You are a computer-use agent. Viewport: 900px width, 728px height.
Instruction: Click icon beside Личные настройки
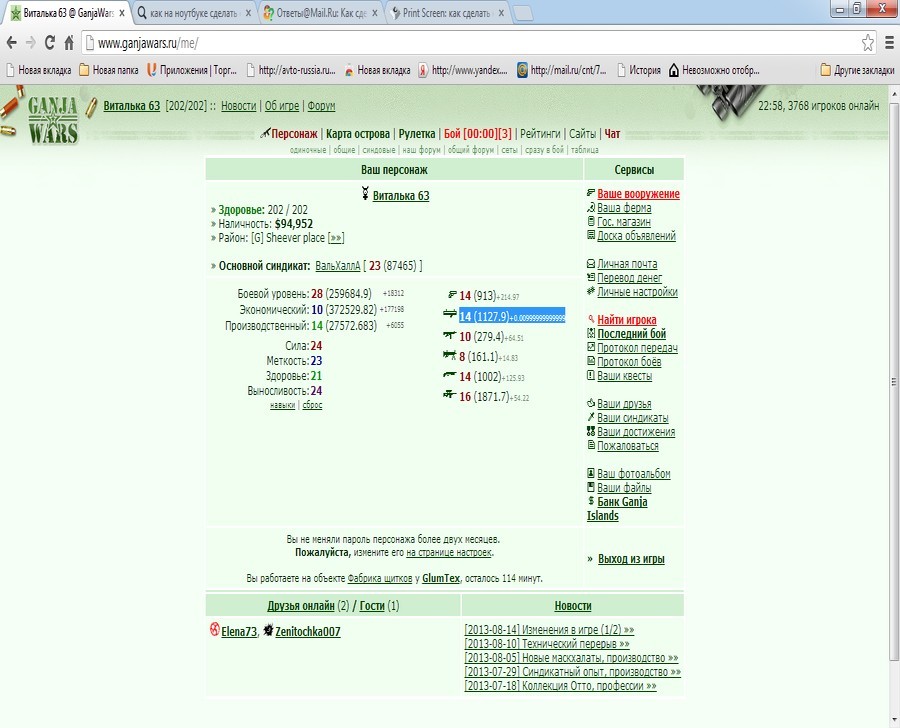591,291
